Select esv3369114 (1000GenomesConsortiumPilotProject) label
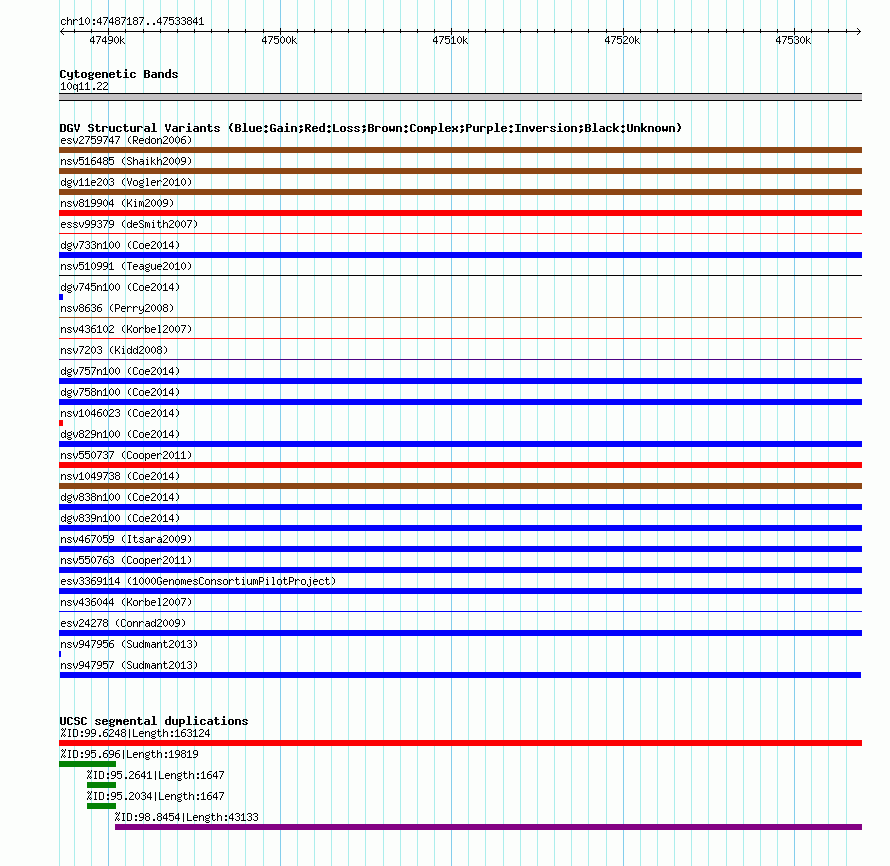The image size is (890, 866). point(198,581)
